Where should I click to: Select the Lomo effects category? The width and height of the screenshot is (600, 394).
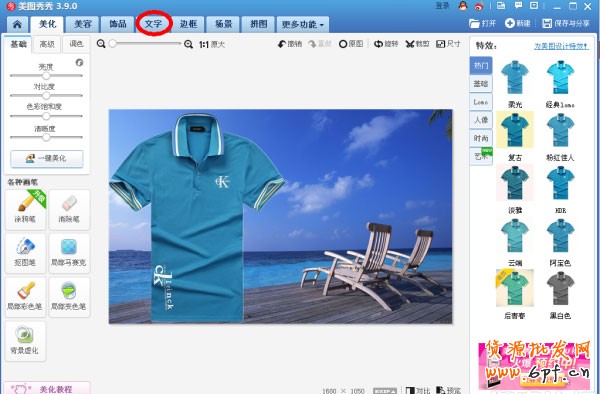pyautogui.click(x=481, y=102)
